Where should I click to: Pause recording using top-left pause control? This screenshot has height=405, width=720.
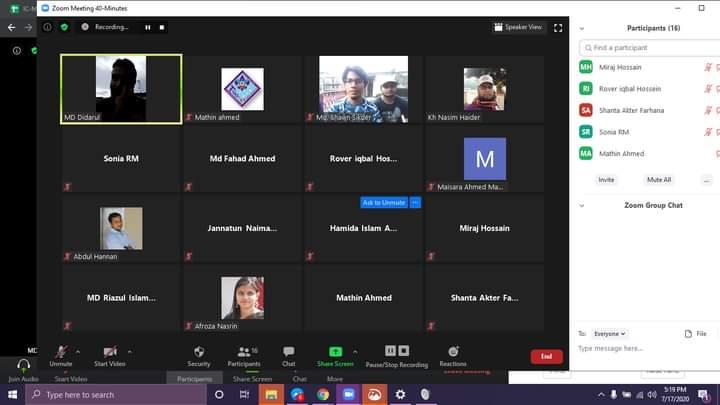pos(148,27)
